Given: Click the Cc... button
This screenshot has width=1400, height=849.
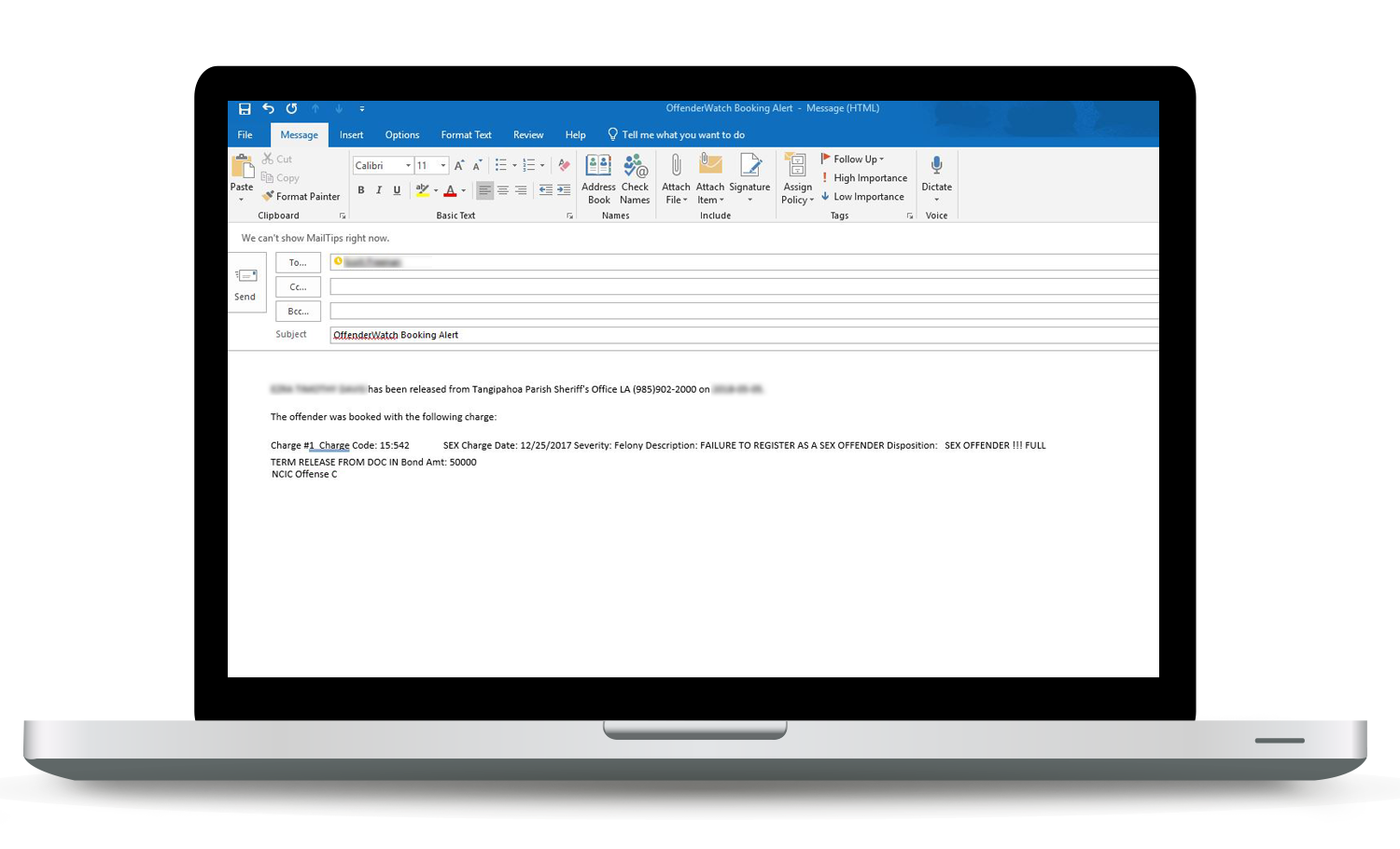Looking at the screenshot, I should [x=298, y=287].
